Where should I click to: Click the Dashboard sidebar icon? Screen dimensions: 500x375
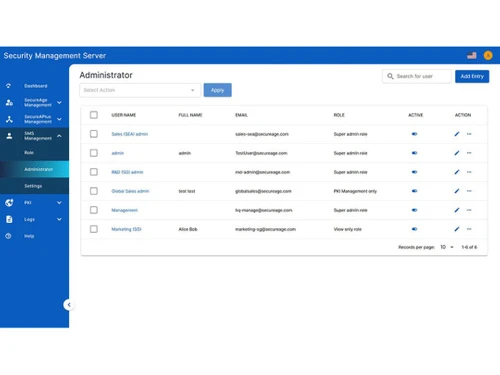point(8,86)
